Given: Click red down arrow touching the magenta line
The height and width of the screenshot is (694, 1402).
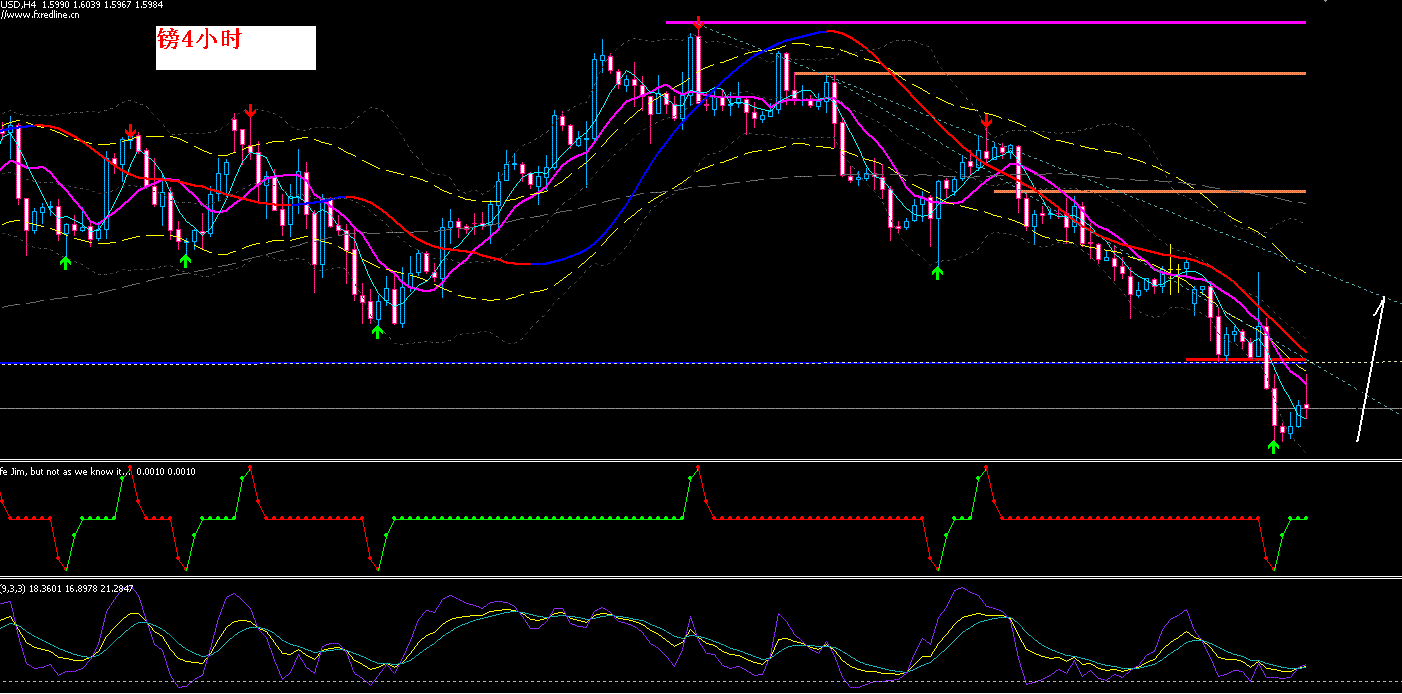Looking at the screenshot, I should pos(698,23).
